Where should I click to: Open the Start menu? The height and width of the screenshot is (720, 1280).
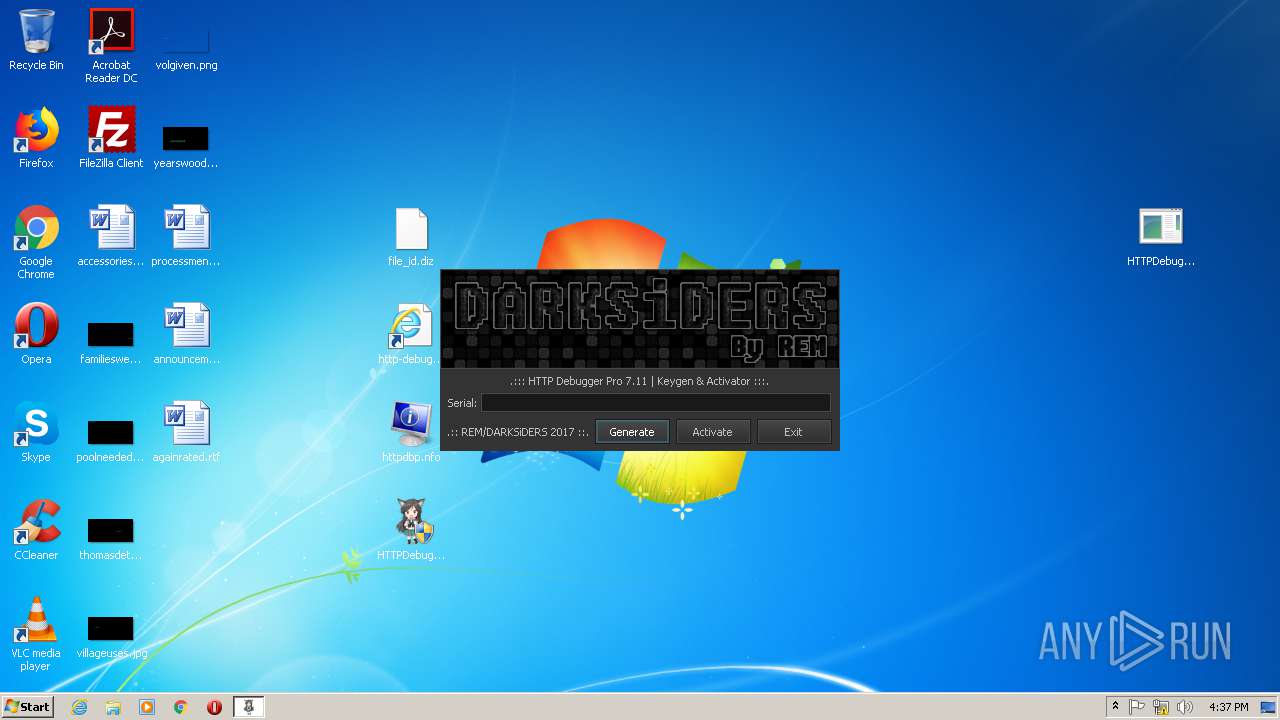tap(27, 707)
